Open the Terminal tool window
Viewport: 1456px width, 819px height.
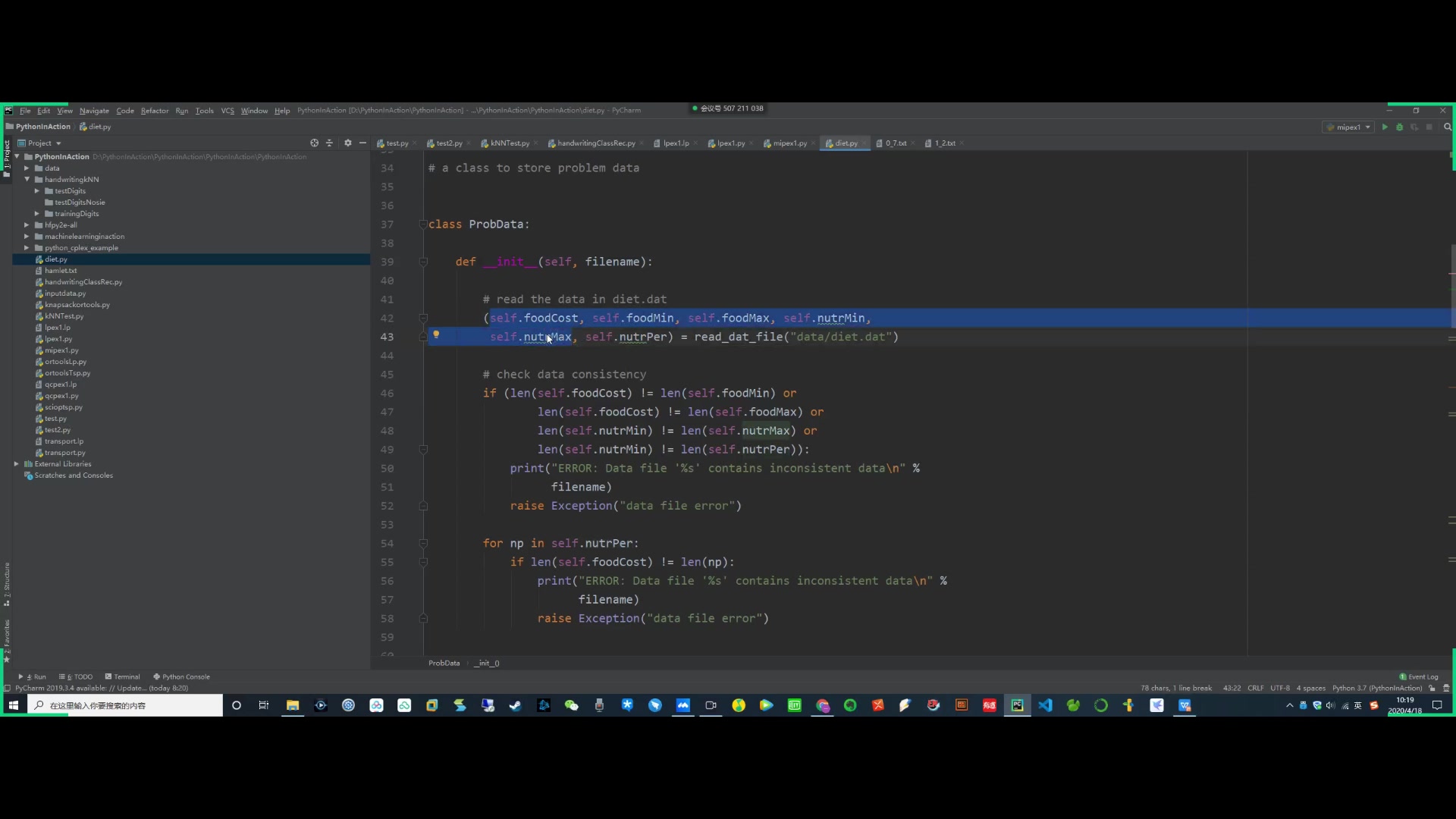coord(123,677)
